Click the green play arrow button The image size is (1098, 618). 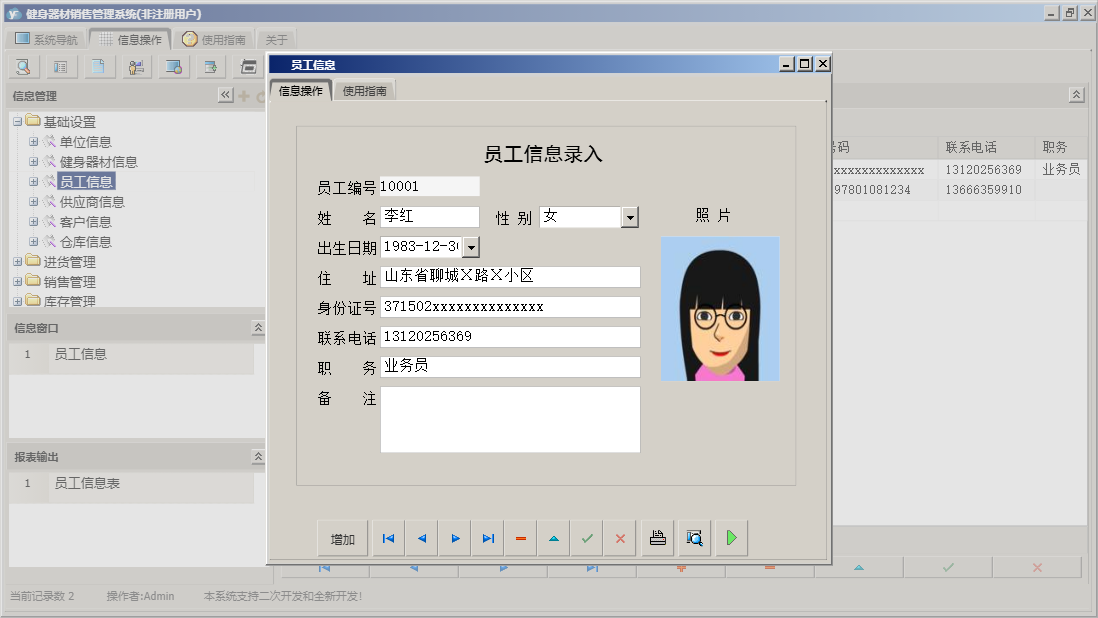[732, 538]
